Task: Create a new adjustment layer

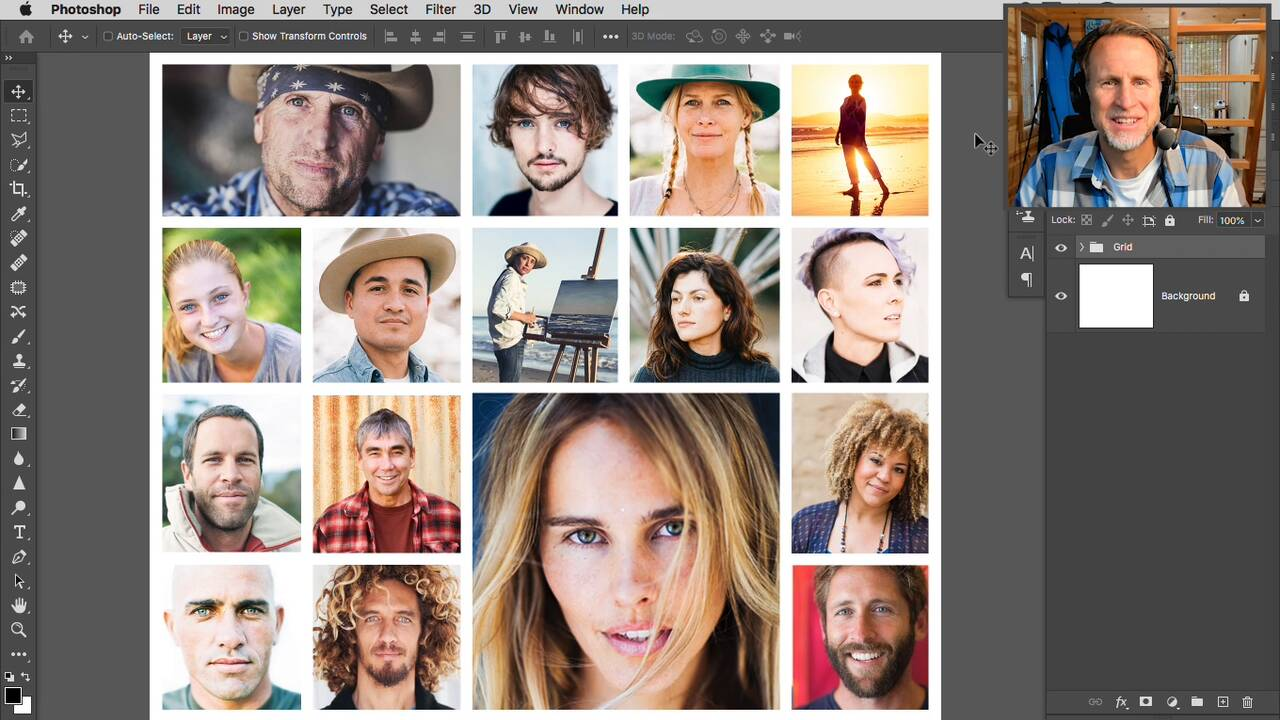Action: [x=1172, y=702]
